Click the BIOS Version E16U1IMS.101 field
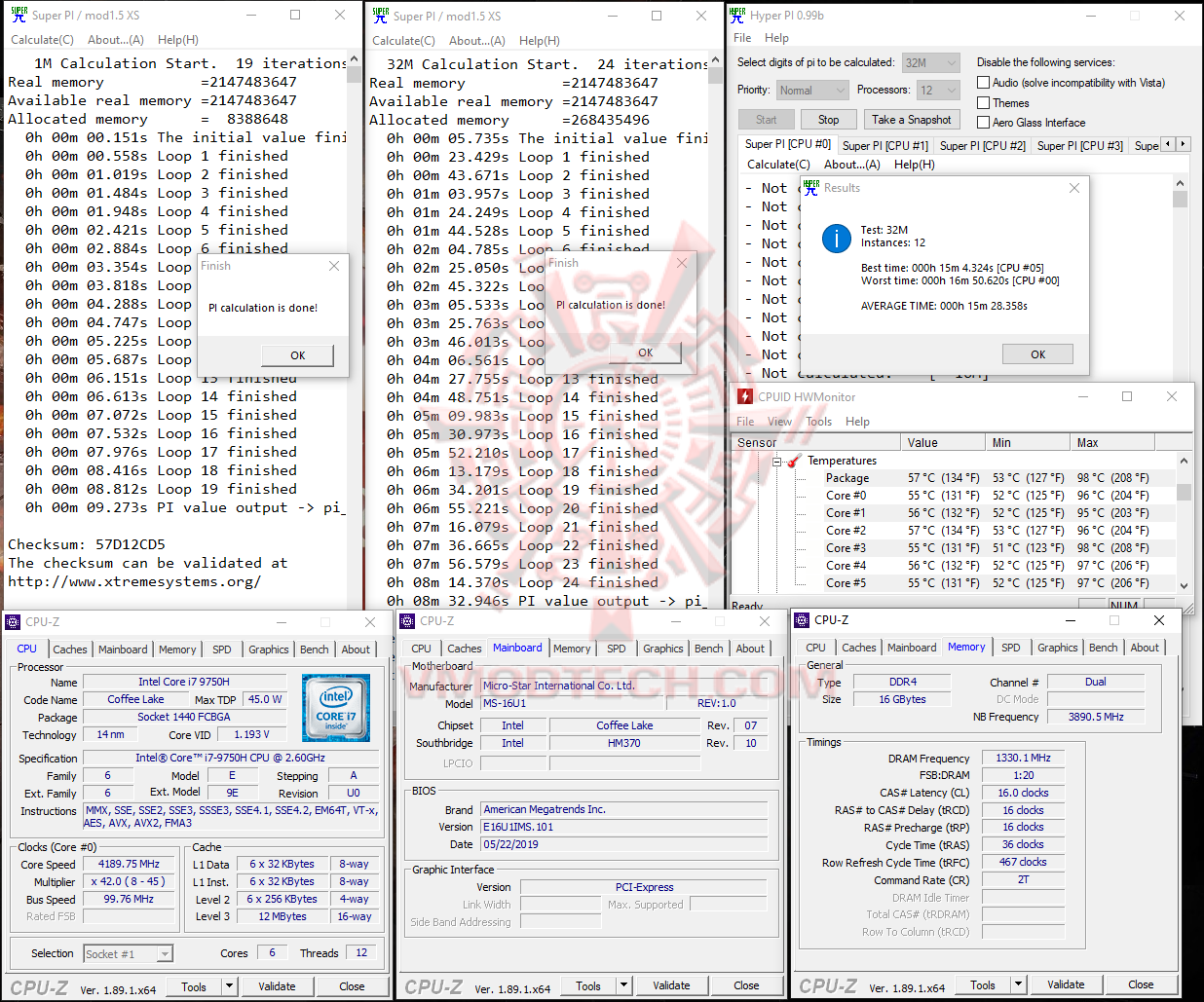The width and height of the screenshot is (1204, 1002). tap(623, 827)
